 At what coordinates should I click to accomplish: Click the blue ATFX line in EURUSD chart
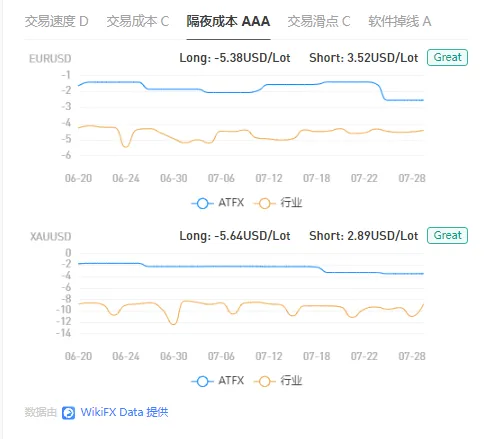[233, 92]
